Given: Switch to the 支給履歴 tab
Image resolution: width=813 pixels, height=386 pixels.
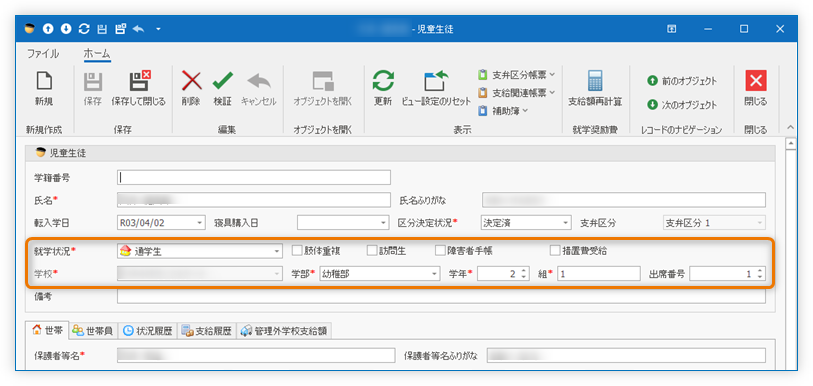Looking at the screenshot, I should point(207,331).
